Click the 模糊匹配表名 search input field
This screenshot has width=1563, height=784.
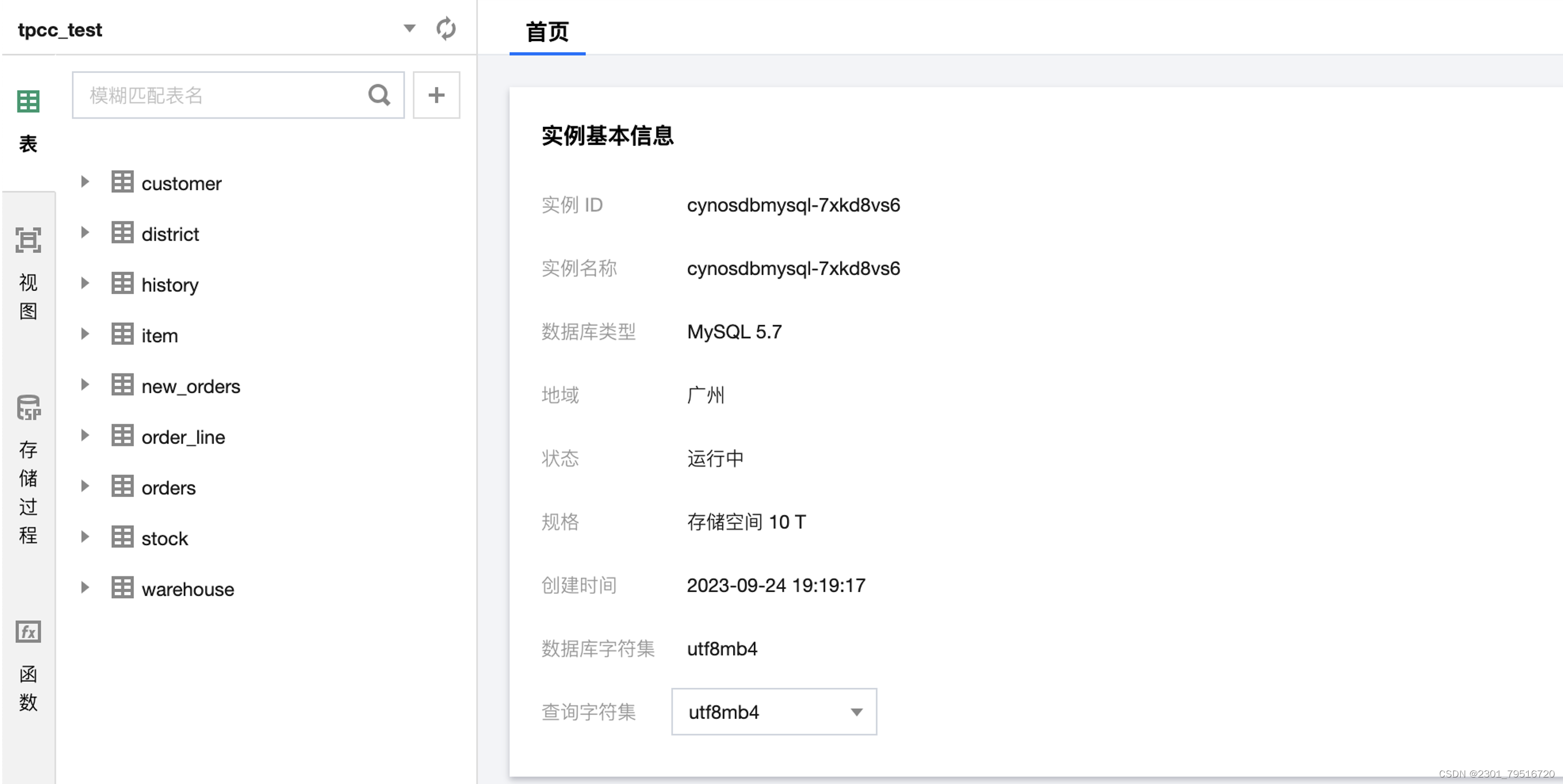coord(223,96)
